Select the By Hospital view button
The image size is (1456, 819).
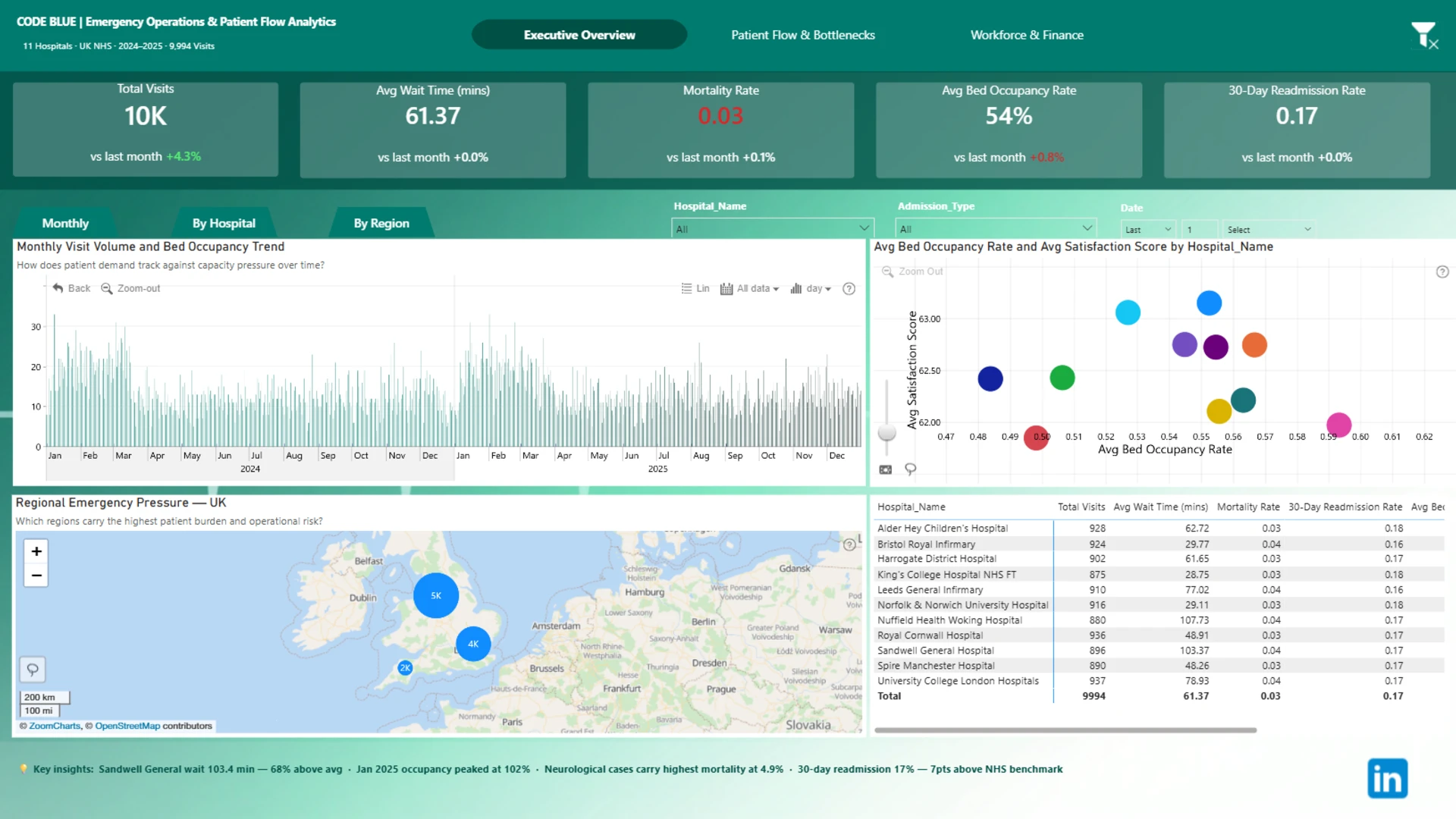(x=224, y=223)
